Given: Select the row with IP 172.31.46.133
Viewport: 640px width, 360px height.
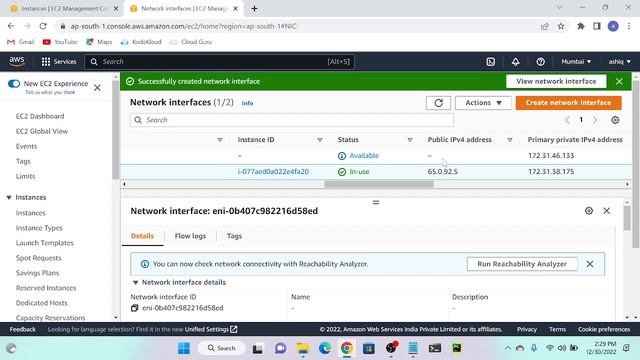Looking at the screenshot, I should coord(376,156).
